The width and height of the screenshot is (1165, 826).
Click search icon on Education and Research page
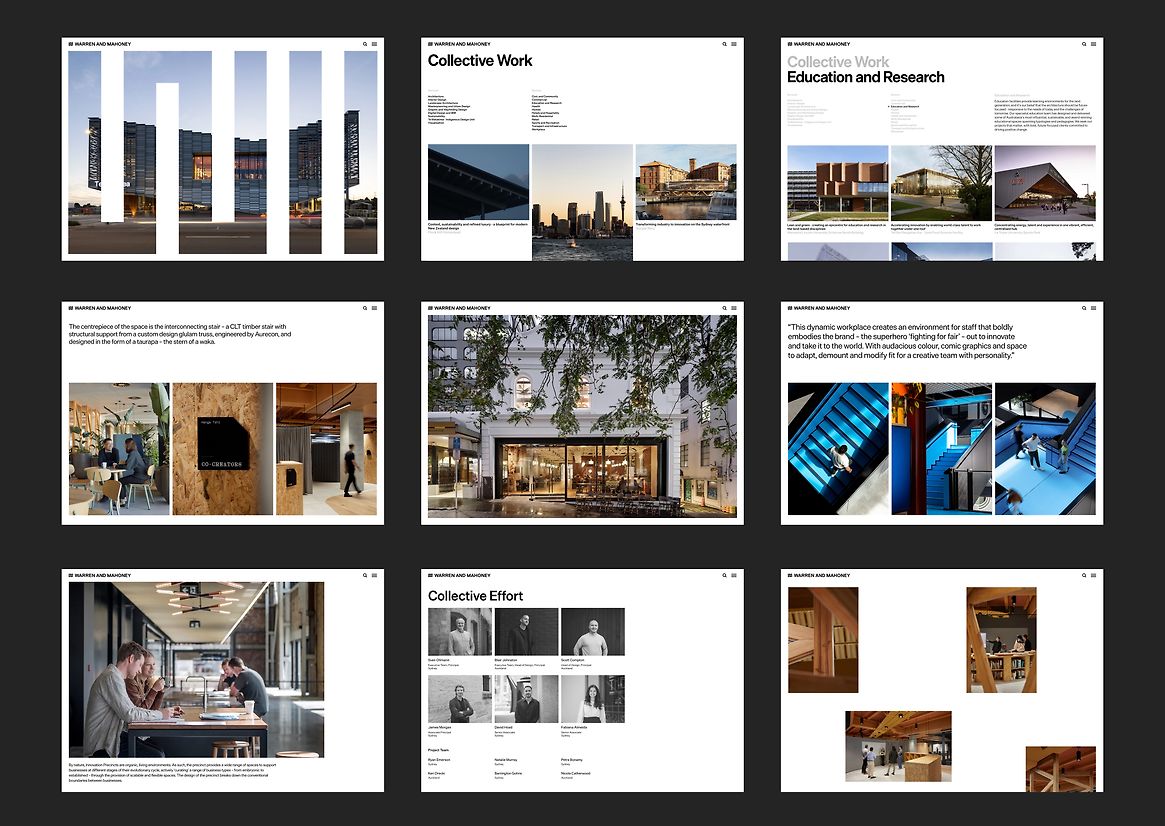pos(1083,44)
